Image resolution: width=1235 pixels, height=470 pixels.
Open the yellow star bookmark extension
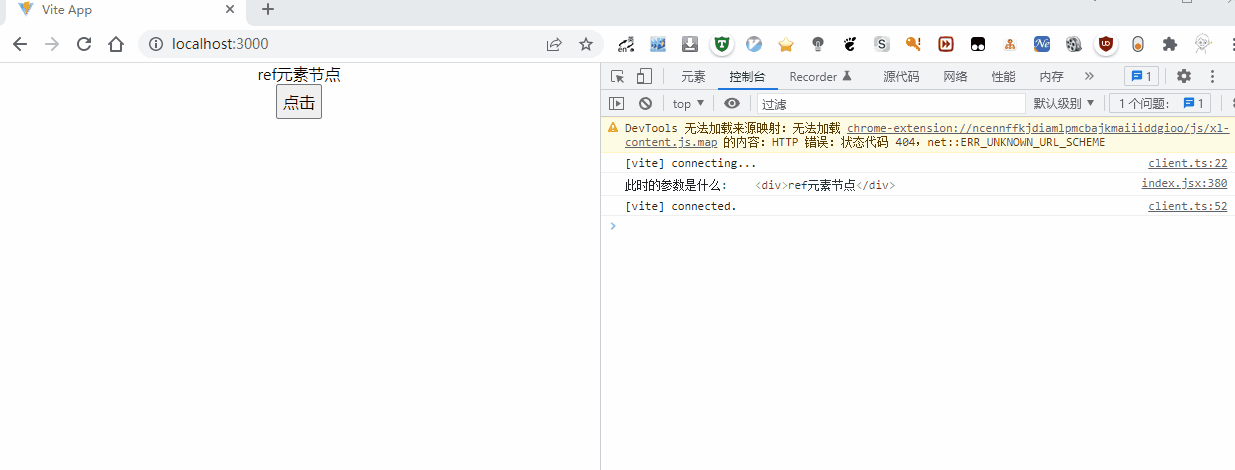coord(786,44)
